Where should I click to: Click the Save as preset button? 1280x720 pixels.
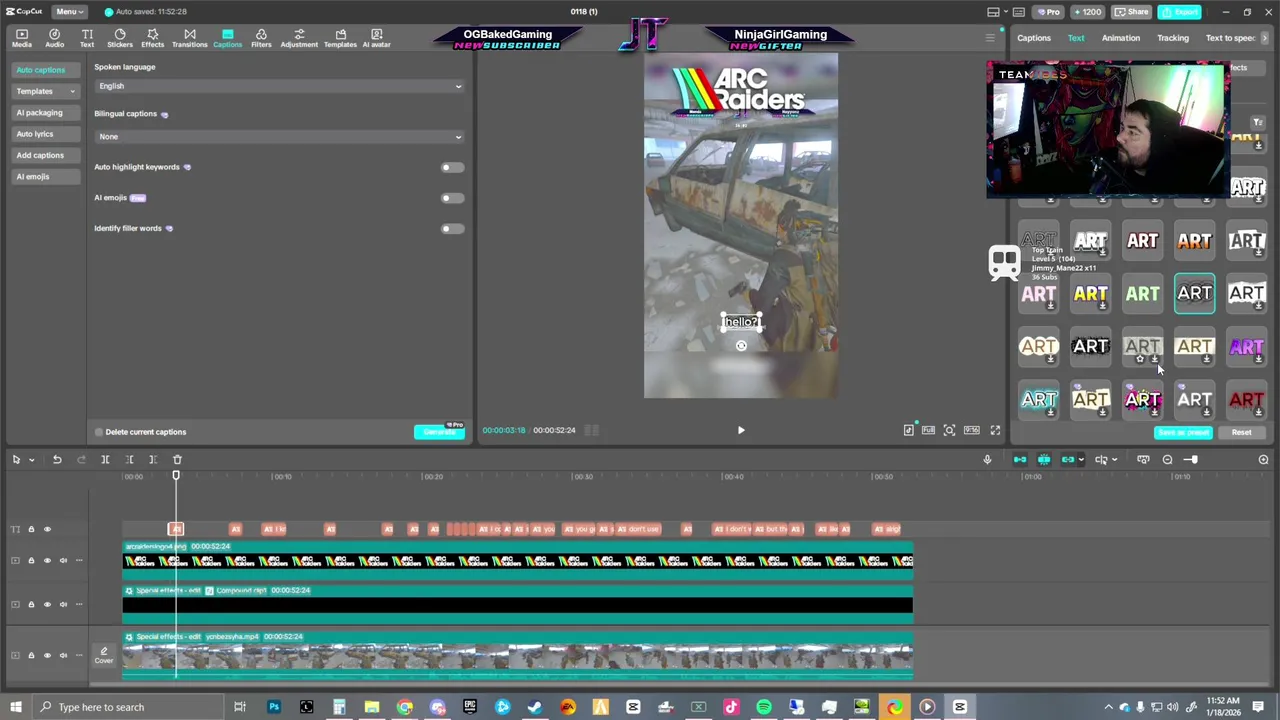click(x=1184, y=433)
